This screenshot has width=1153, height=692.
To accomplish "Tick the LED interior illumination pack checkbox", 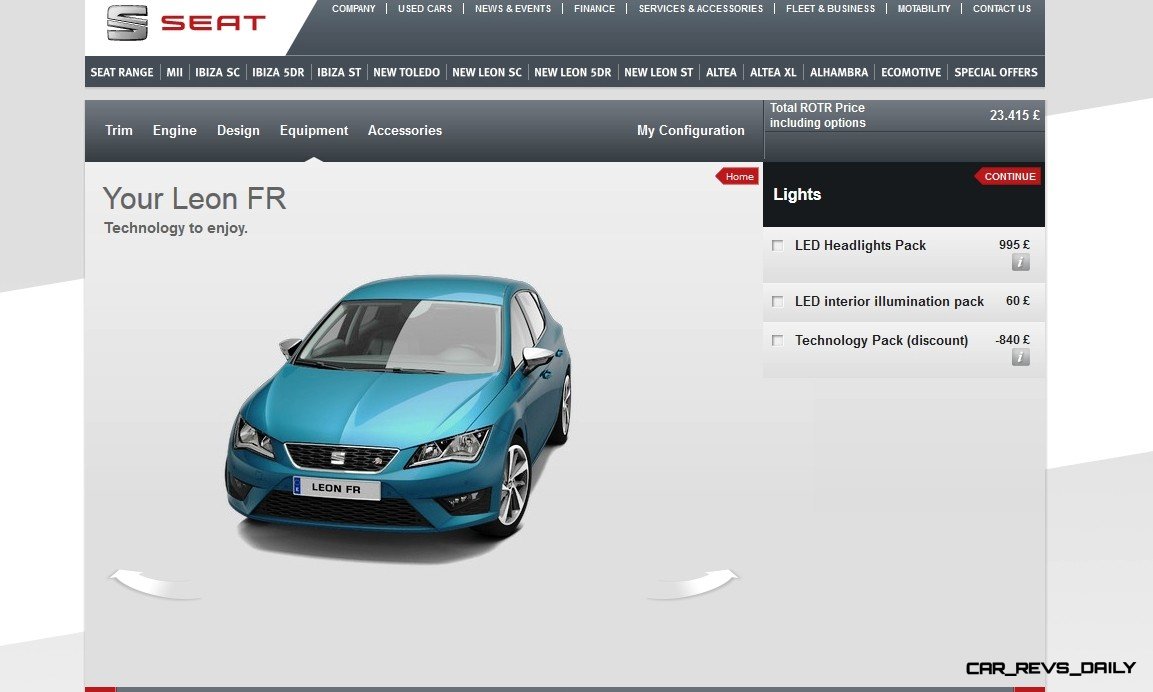I will (777, 302).
